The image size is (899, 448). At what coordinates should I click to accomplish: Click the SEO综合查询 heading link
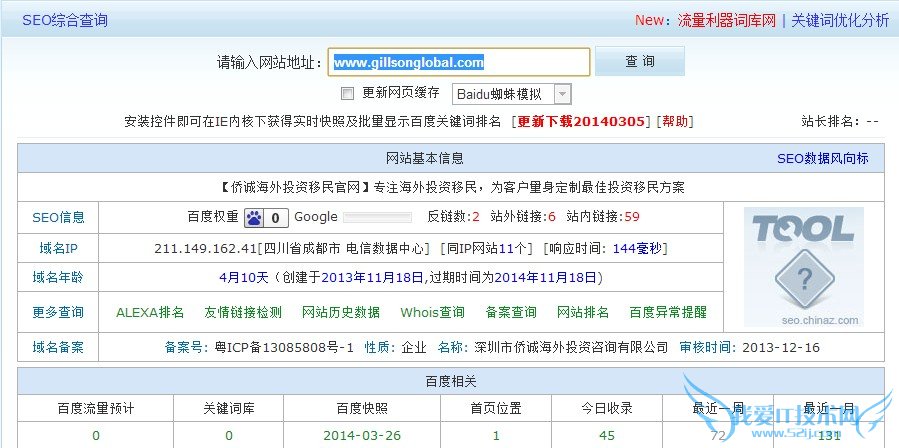tap(65, 21)
